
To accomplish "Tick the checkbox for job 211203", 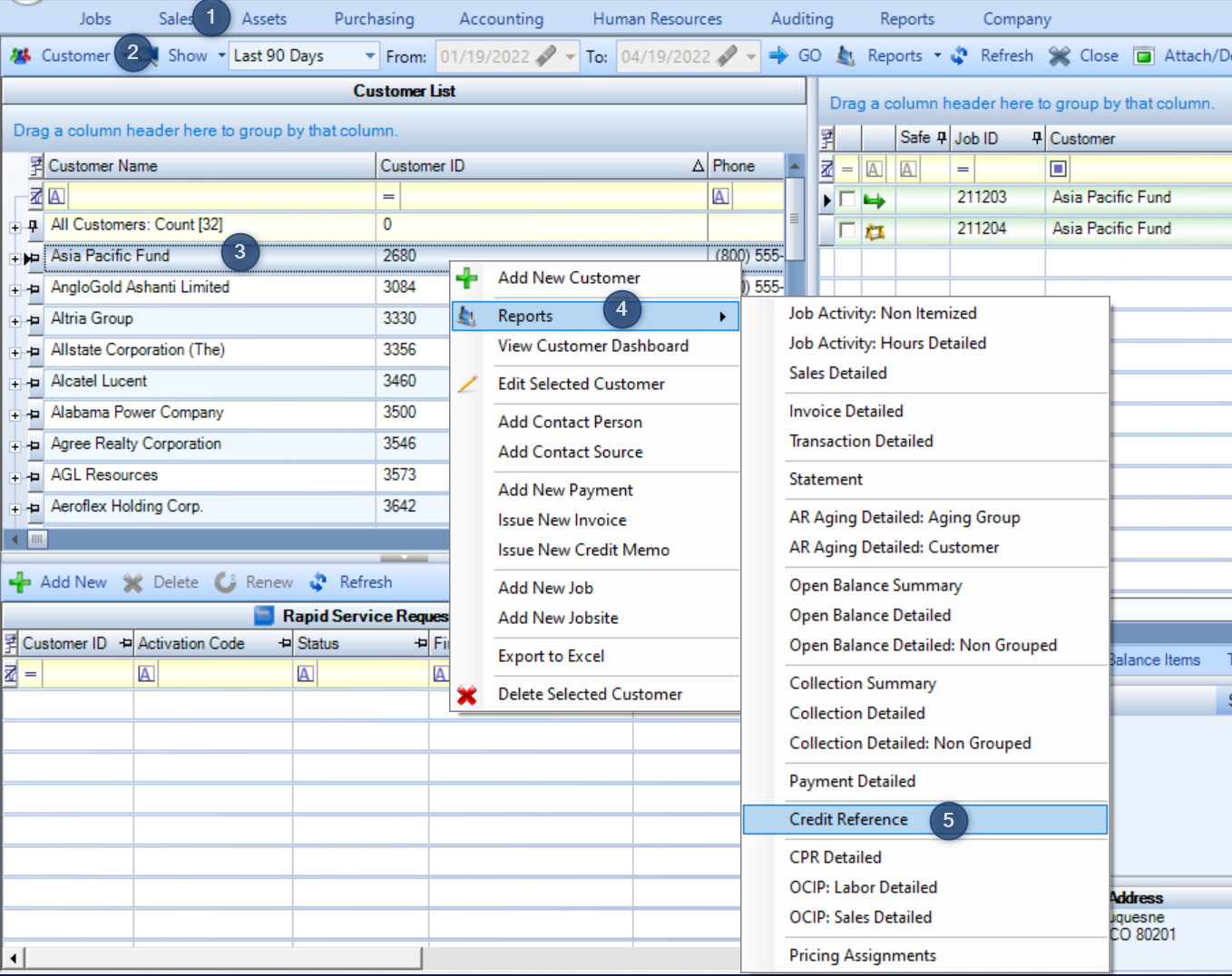I will tap(847, 200).
